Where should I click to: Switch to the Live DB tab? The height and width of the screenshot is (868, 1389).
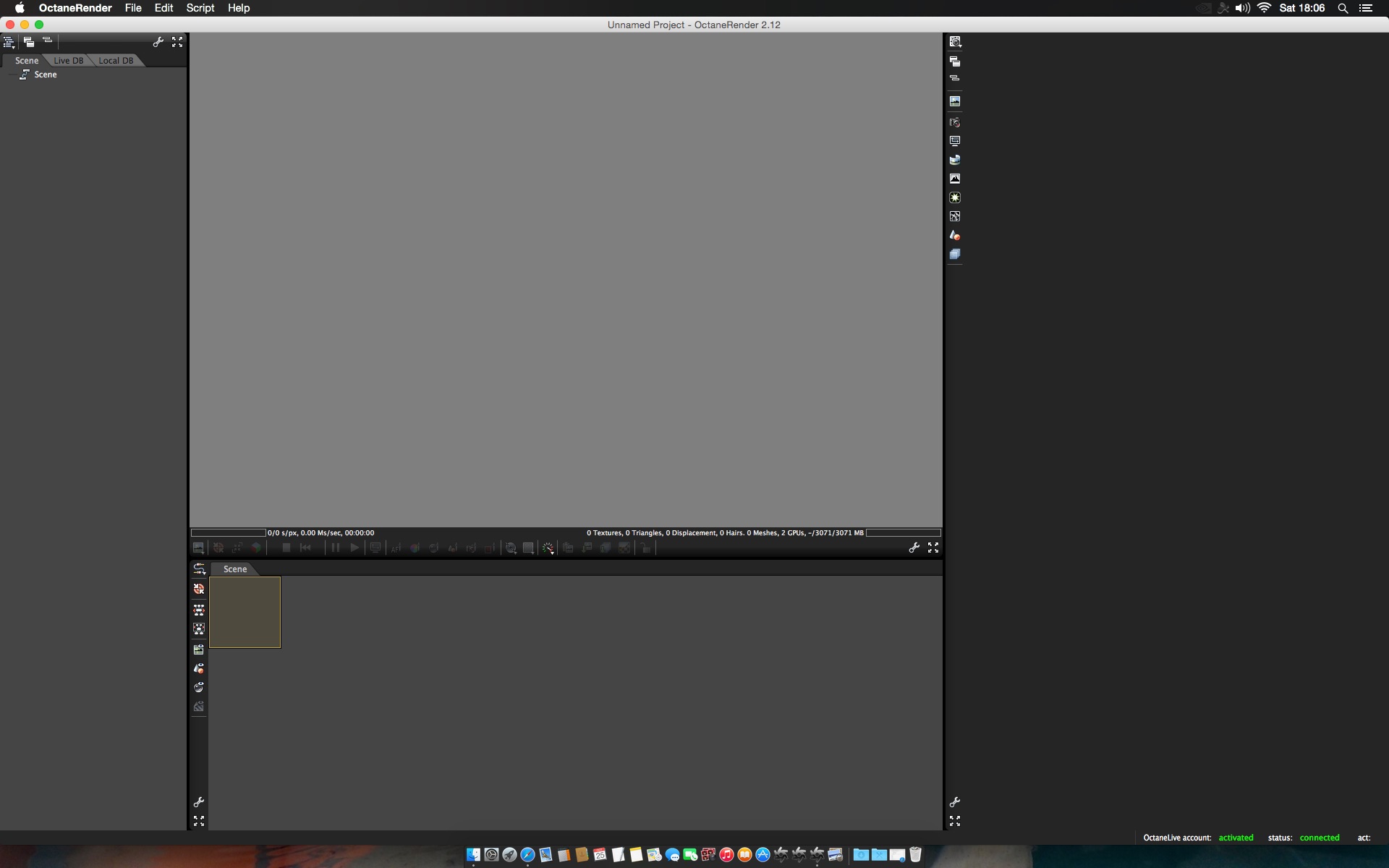pos(68,61)
